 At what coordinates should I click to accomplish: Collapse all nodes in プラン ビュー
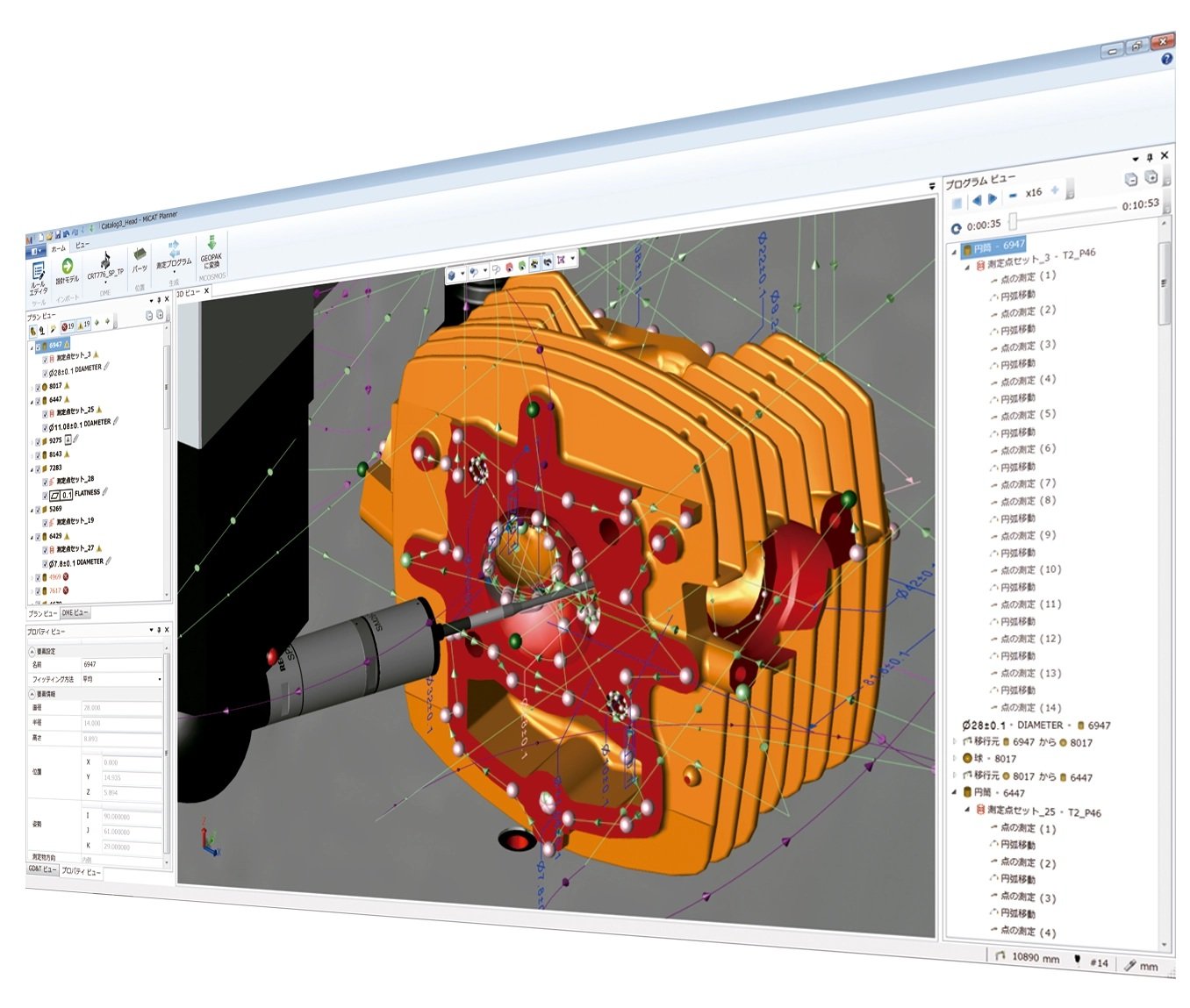coord(149,316)
